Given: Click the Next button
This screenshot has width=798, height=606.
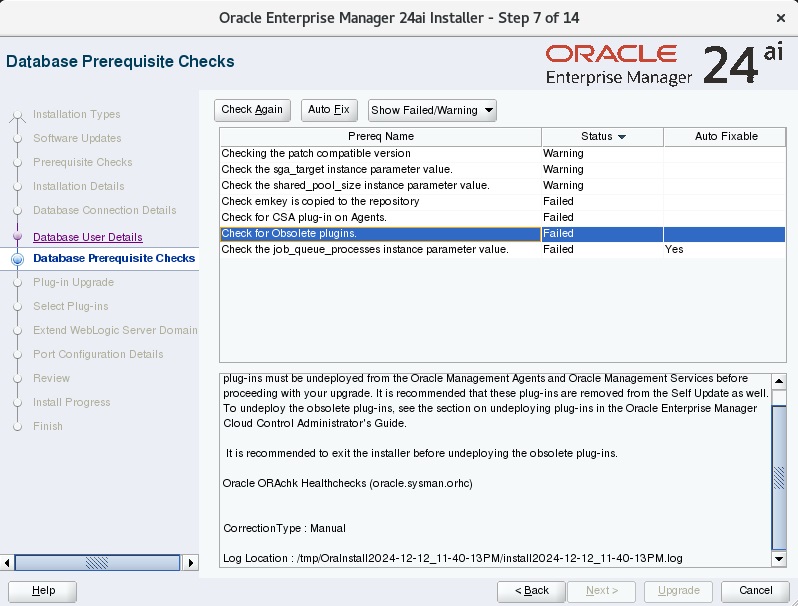Looking at the screenshot, I should tap(602, 591).
